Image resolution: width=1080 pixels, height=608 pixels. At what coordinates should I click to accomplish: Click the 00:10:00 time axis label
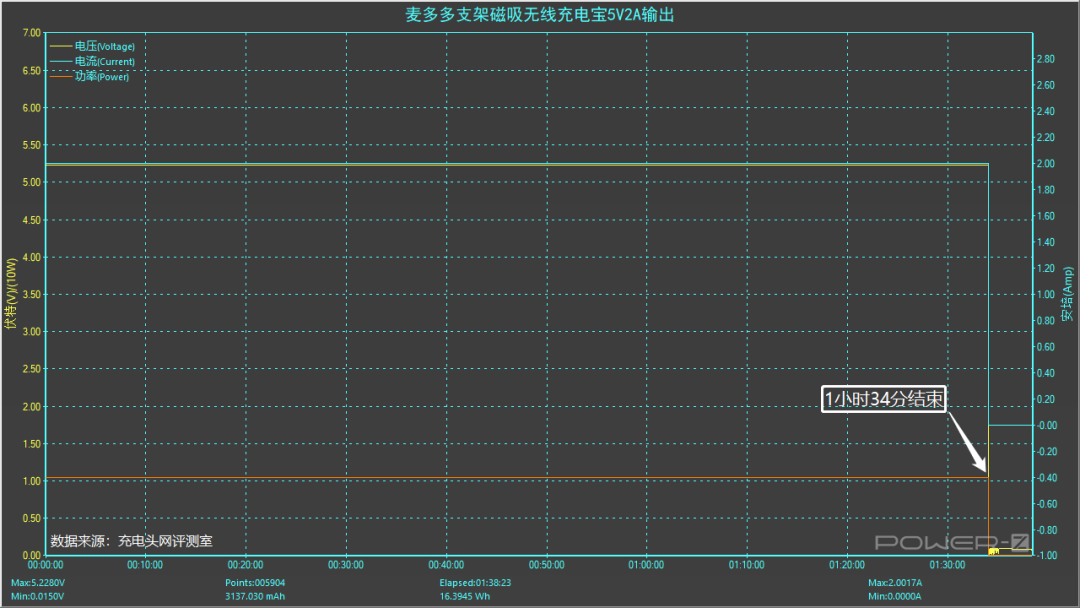[145, 565]
